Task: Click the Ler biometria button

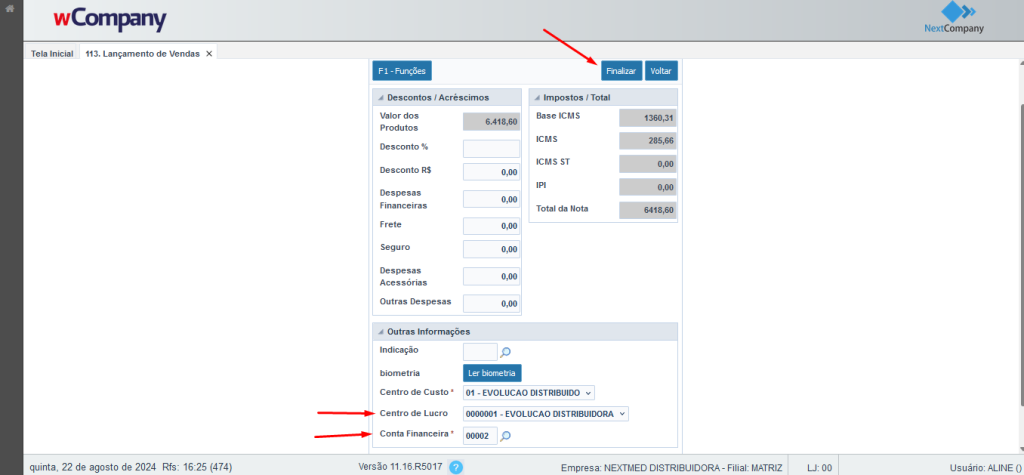Action: point(492,373)
